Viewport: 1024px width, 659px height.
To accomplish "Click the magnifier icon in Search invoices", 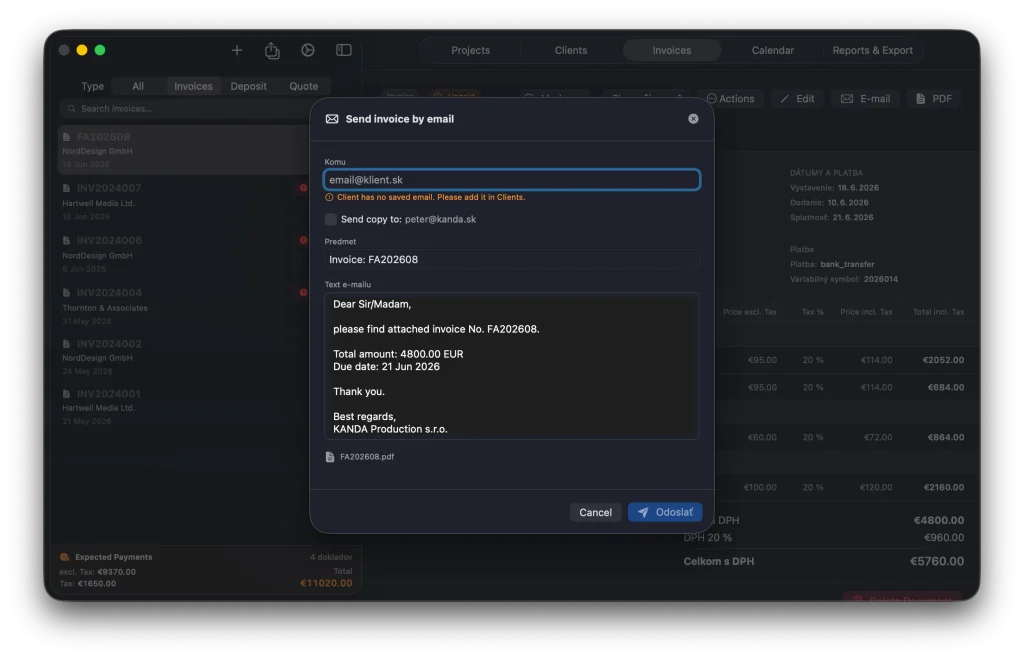I will (x=71, y=108).
